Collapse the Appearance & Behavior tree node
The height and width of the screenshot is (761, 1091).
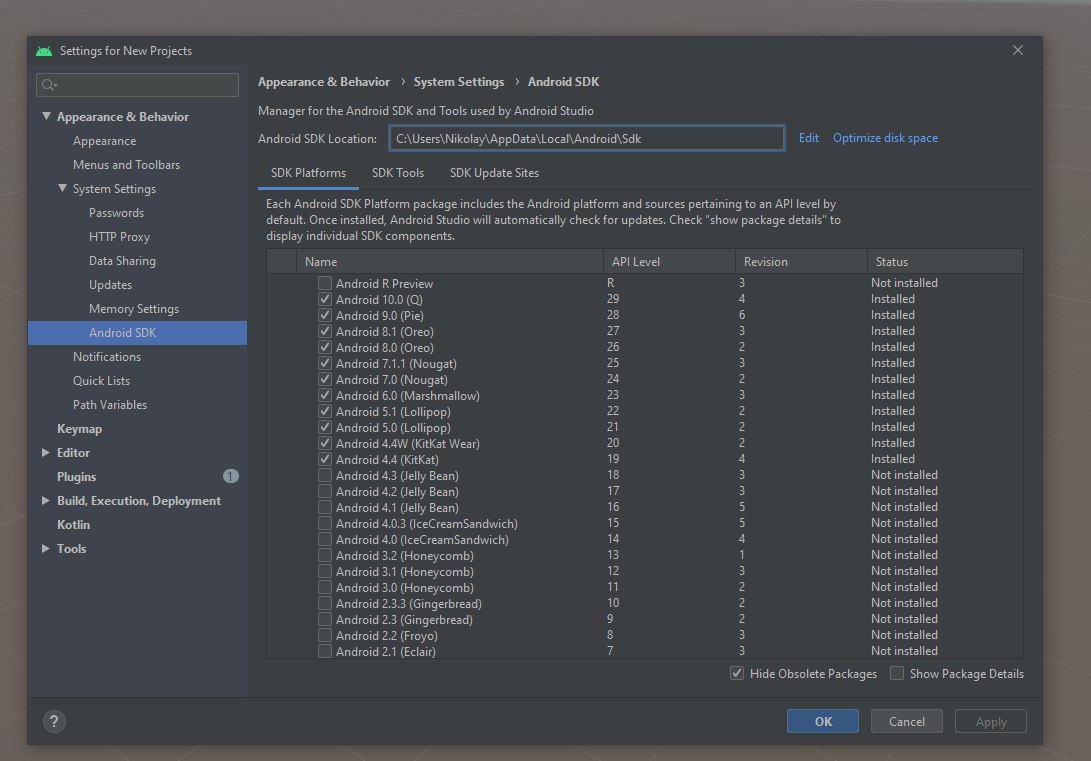point(46,116)
